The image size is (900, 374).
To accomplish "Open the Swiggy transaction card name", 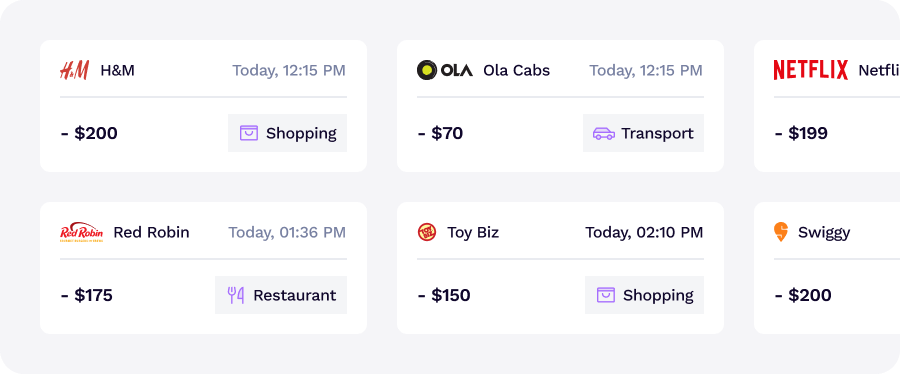I will point(824,233).
